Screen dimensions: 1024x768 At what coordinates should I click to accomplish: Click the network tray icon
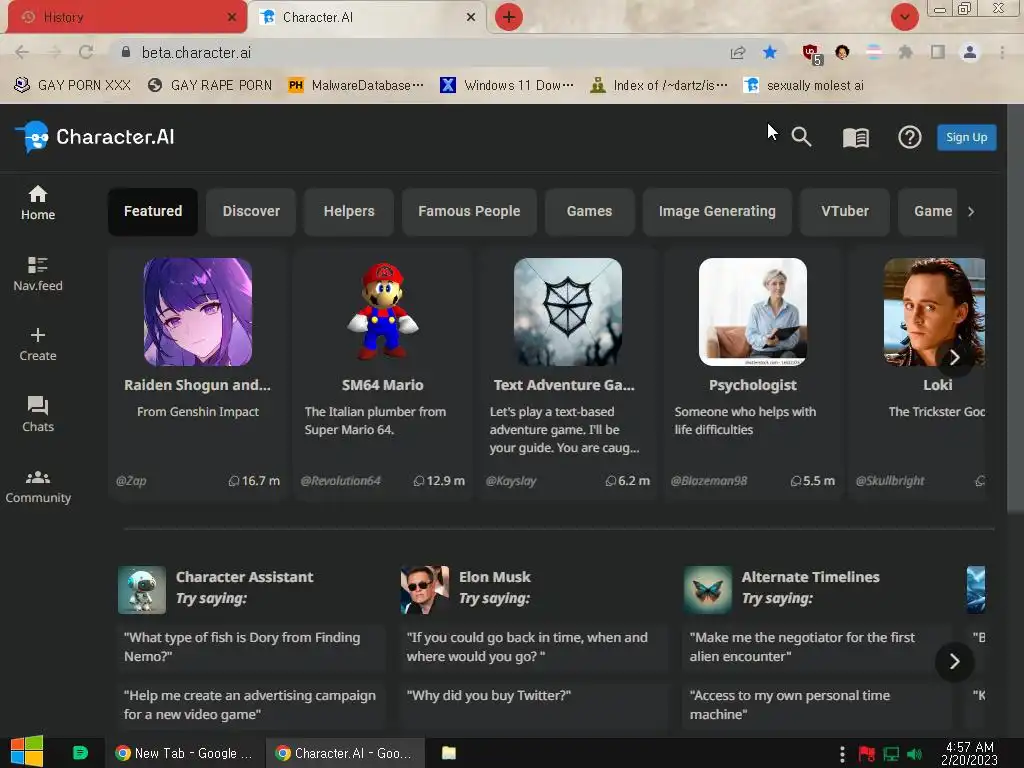[891, 754]
